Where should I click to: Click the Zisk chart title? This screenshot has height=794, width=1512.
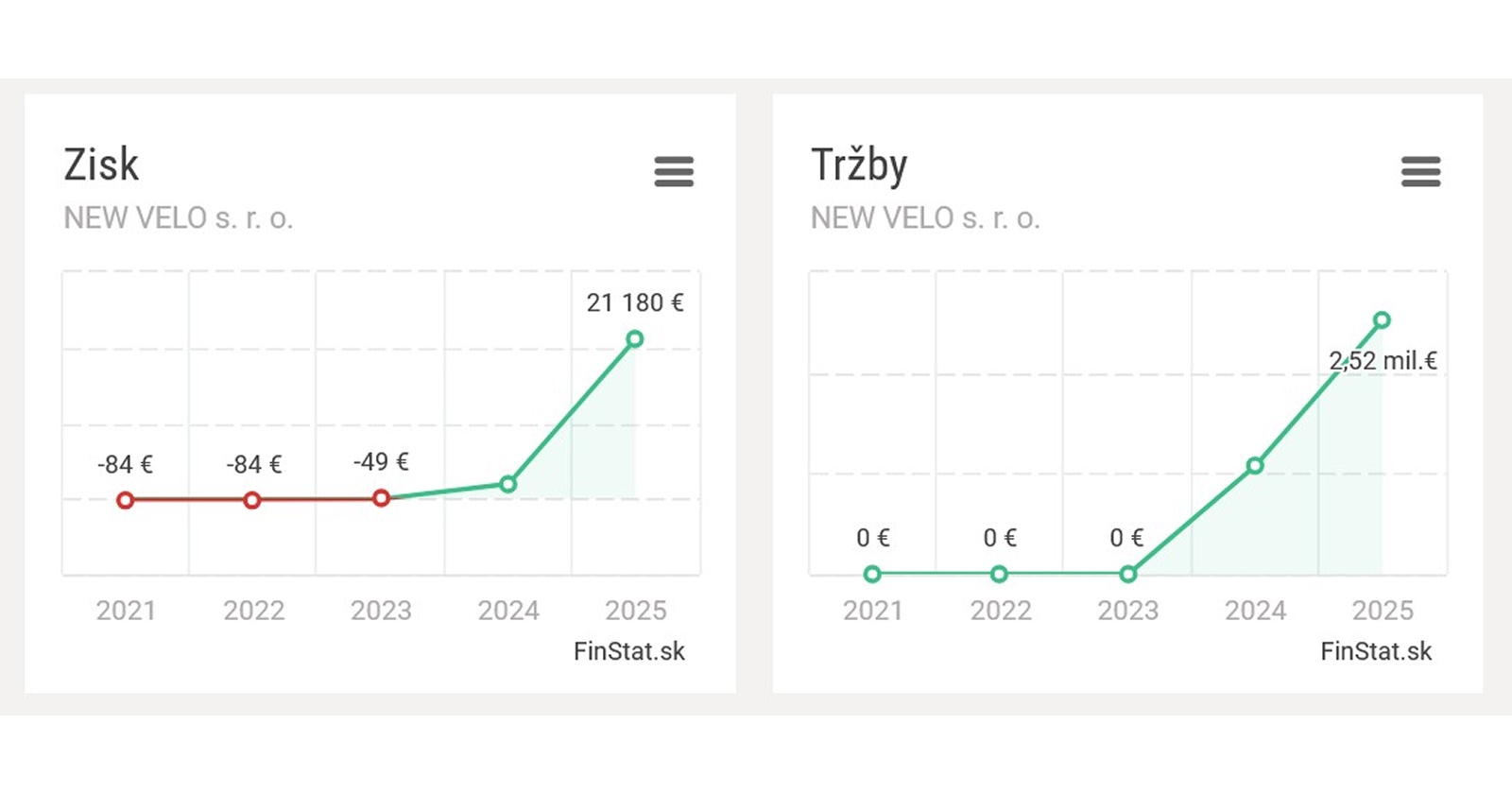coord(101,165)
